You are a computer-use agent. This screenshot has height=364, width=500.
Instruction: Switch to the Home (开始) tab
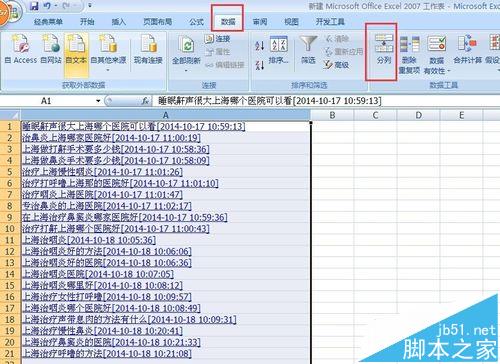click(x=87, y=22)
